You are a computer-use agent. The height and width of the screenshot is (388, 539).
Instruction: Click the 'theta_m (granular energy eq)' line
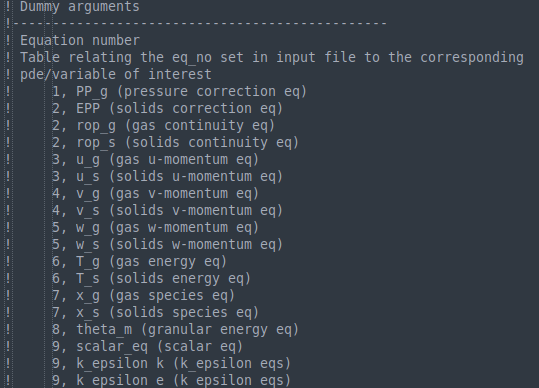[175, 330]
